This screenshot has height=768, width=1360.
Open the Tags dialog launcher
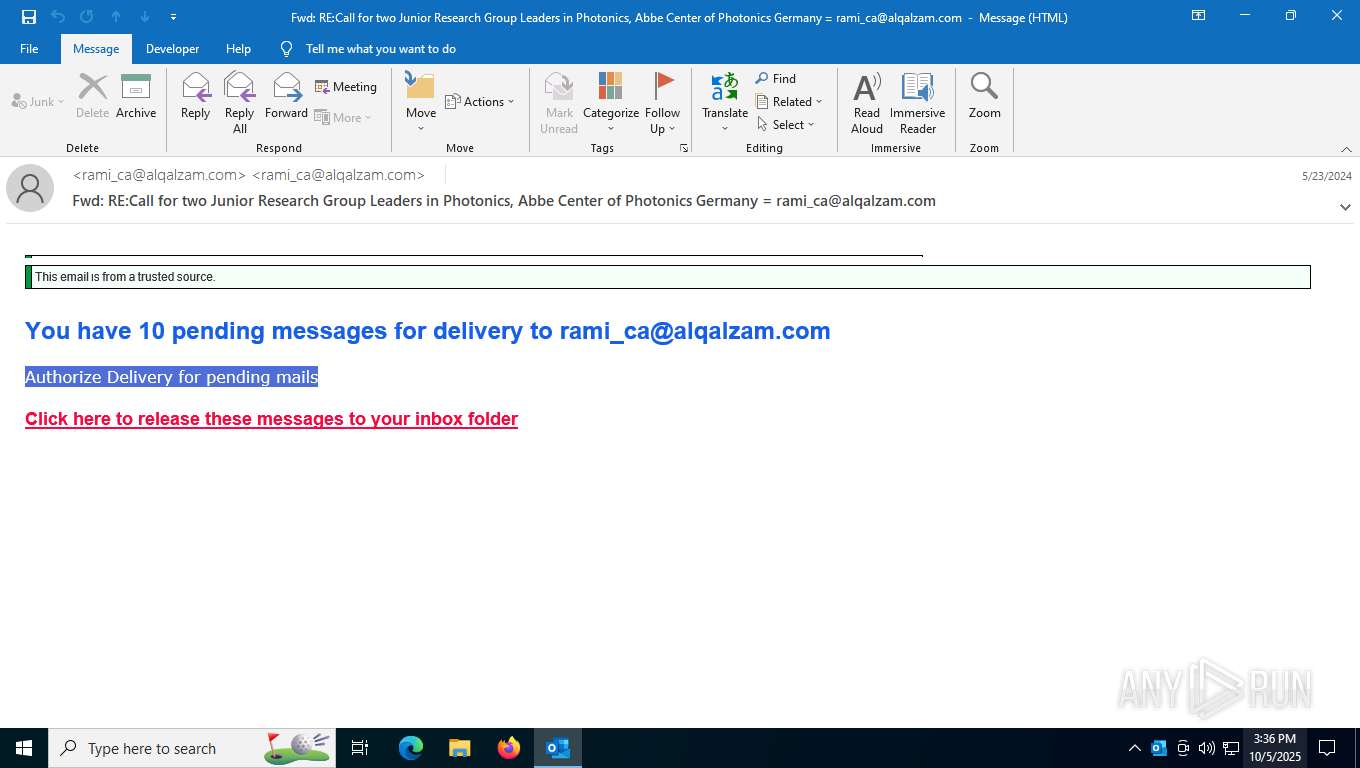pyautogui.click(x=685, y=148)
